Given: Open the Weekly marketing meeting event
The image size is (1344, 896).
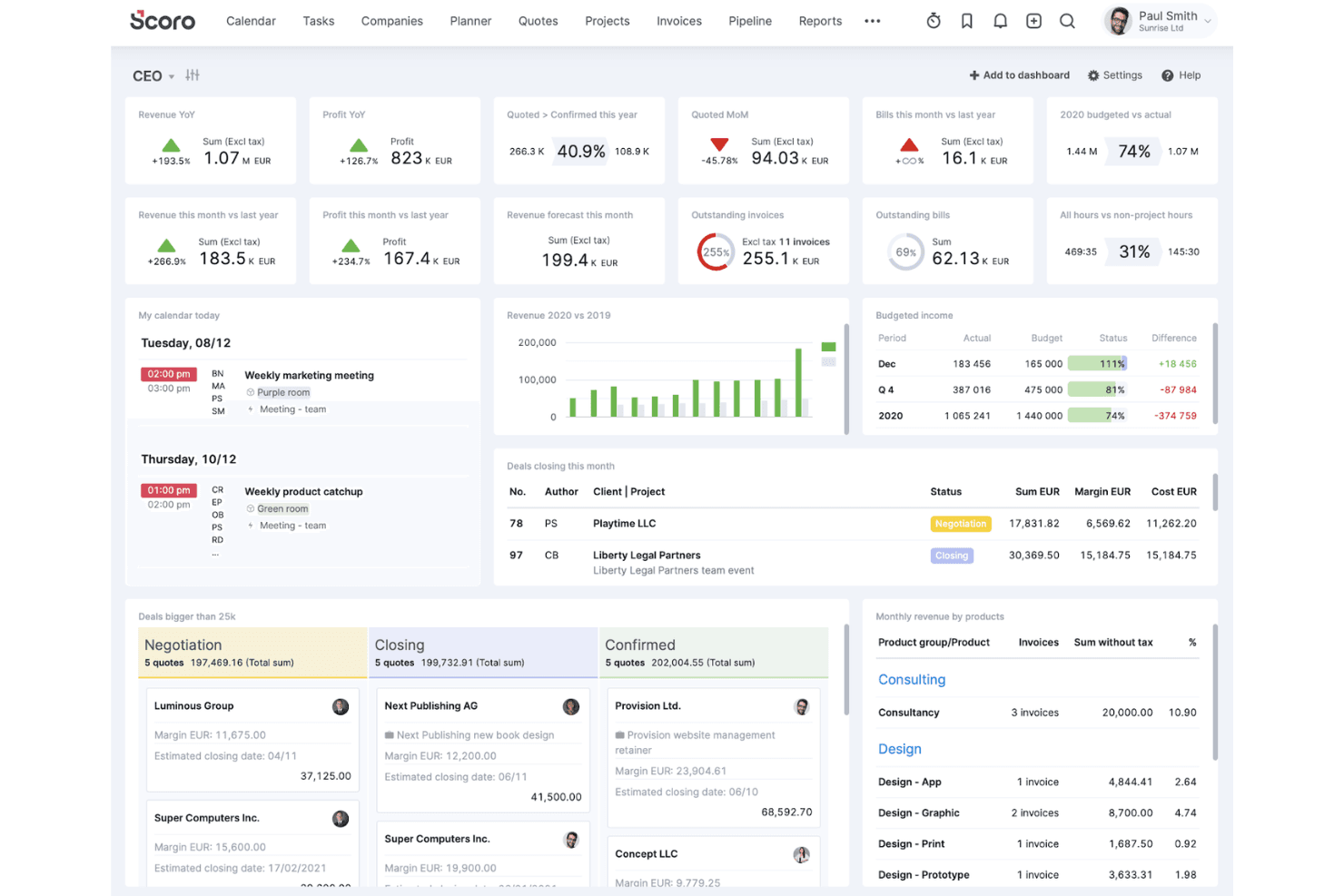Looking at the screenshot, I should (x=309, y=376).
